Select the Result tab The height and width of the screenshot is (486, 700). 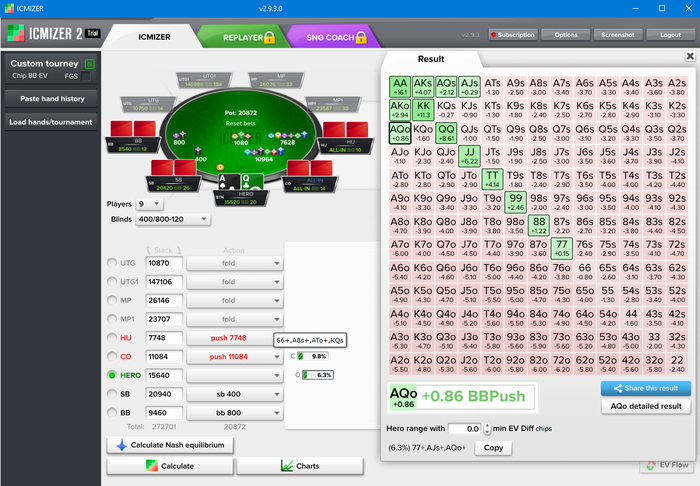click(431, 59)
